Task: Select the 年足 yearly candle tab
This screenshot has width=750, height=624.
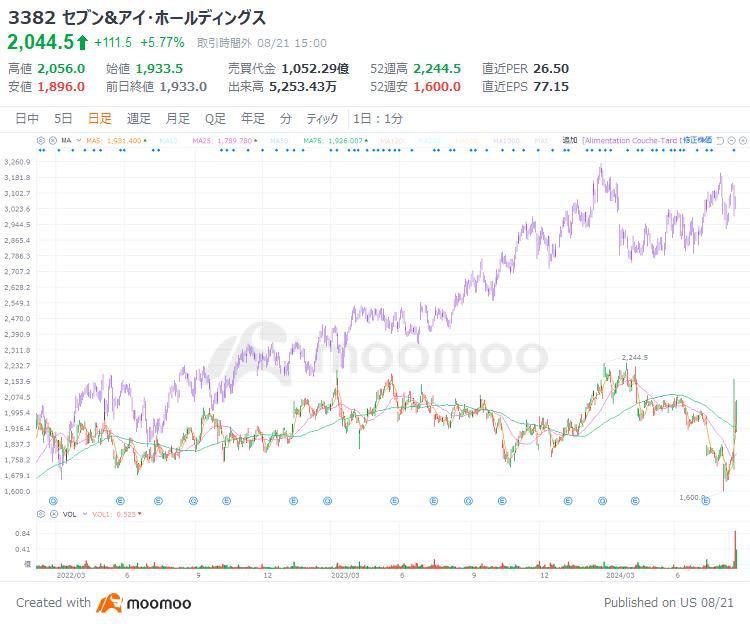Action: tap(253, 119)
